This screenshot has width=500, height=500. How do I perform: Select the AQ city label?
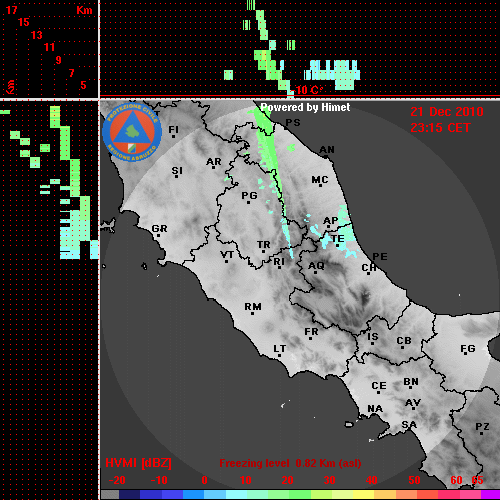(x=316, y=266)
